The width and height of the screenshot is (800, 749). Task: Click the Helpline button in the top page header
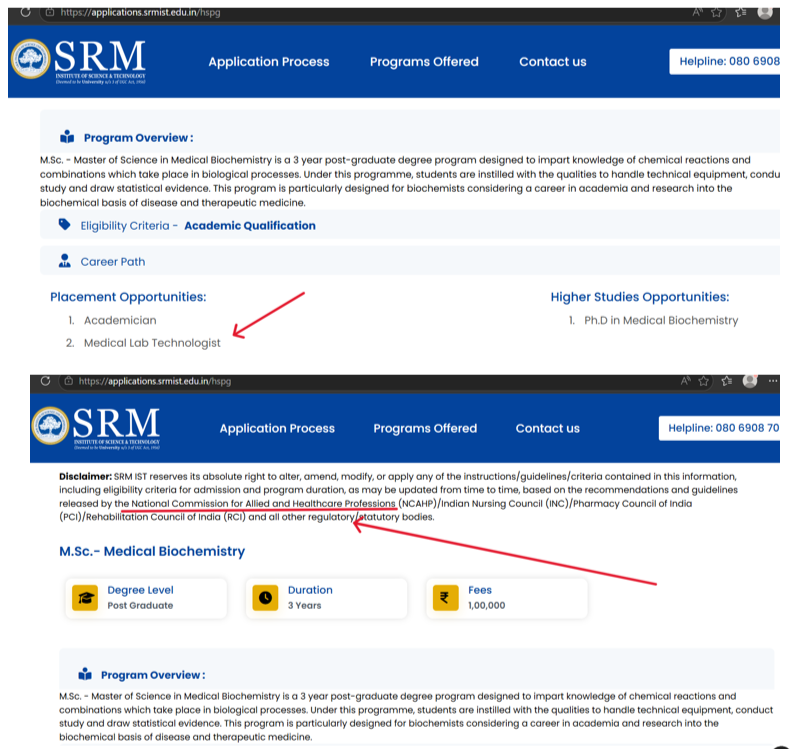(x=724, y=61)
